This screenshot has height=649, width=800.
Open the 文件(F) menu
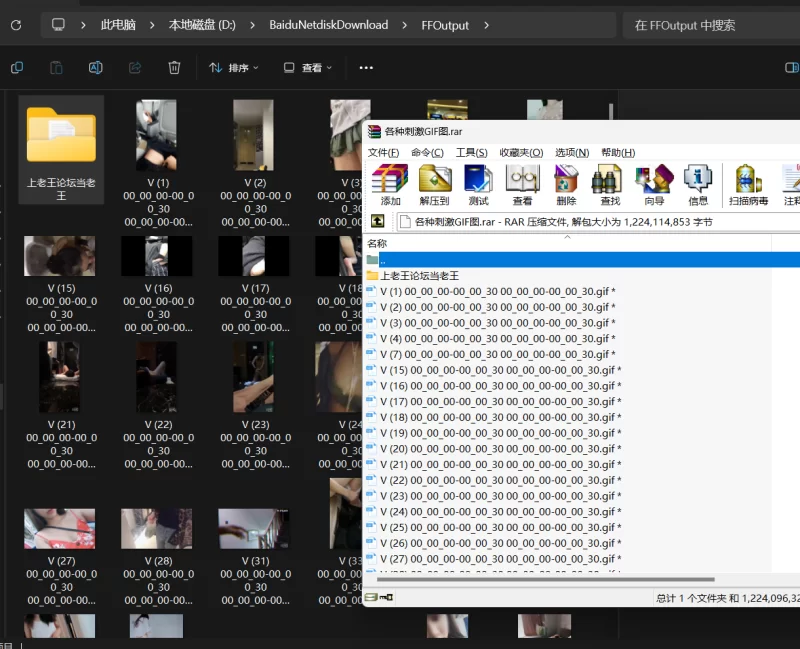383,153
